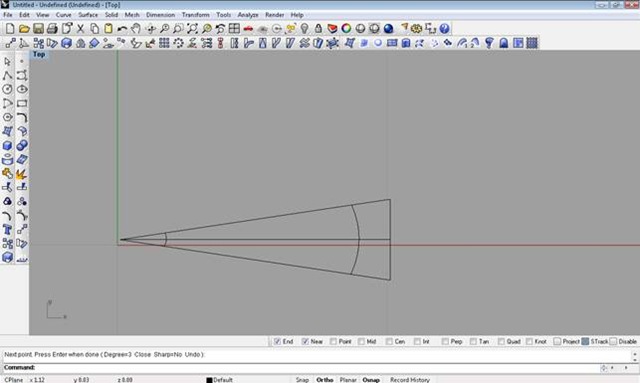Viewport: 640px width, 383px height.
Task: Toggle the Ortho status bar mode
Action: pos(324,380)
